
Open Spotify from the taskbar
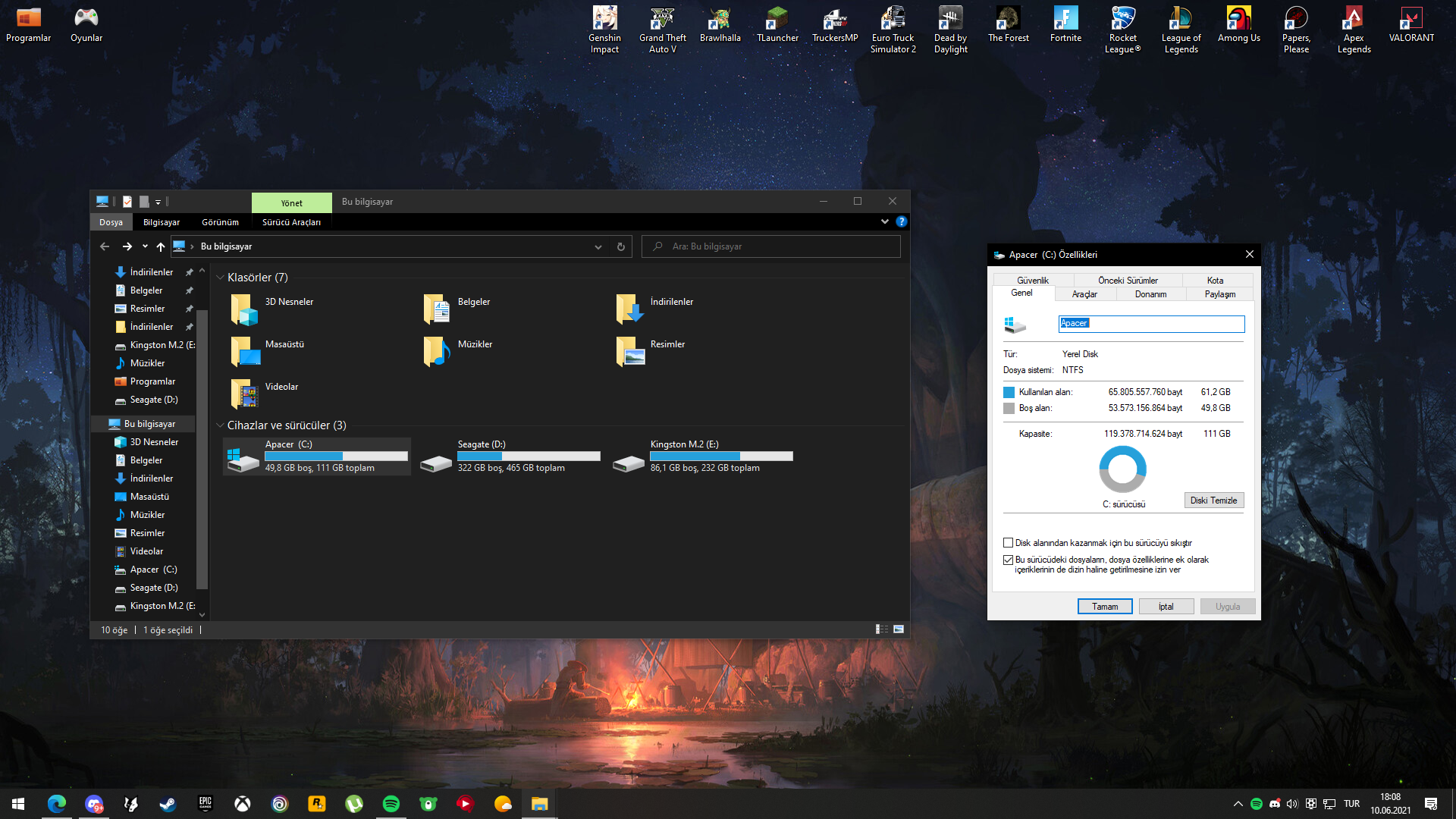pyautogui.click(x=391, y=804)
